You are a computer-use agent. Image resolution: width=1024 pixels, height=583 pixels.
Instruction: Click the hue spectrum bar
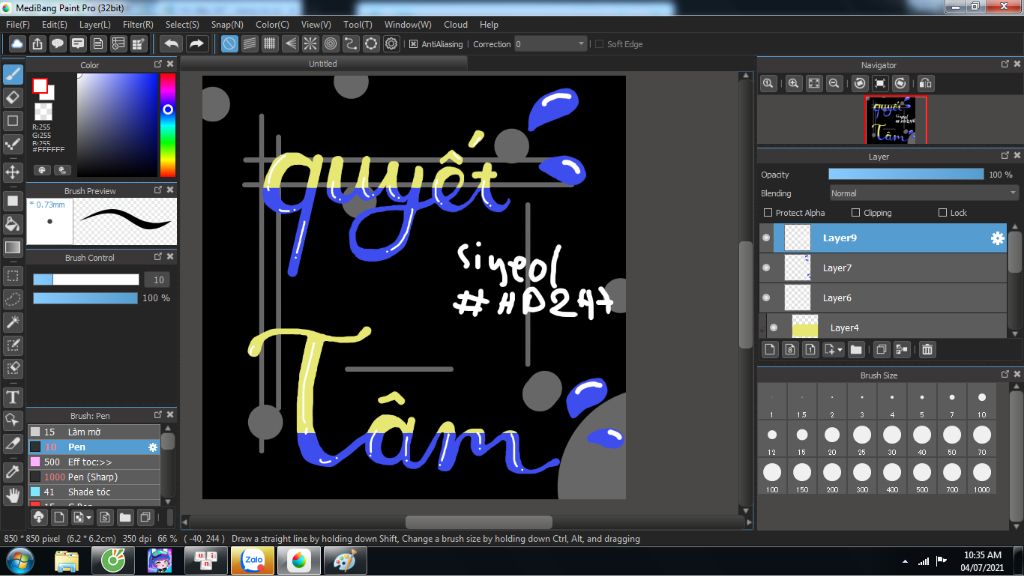168,125
